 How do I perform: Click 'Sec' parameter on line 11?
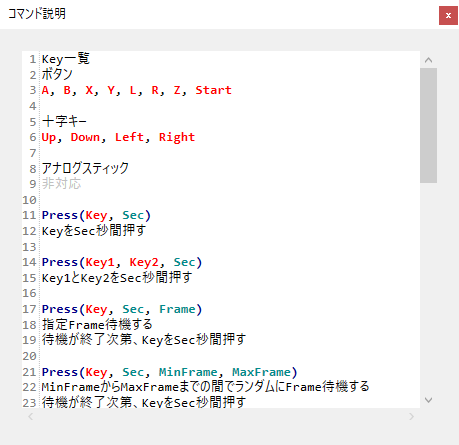coord(133,215)
